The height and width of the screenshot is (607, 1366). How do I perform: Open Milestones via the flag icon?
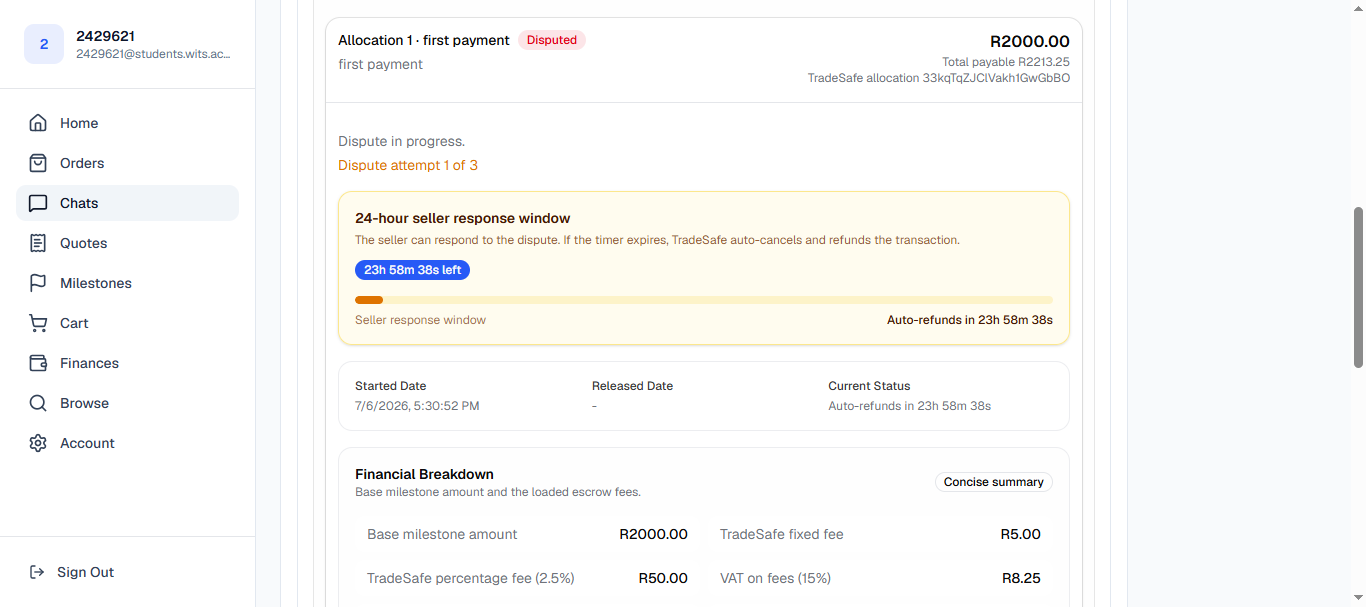click(38, 283)
